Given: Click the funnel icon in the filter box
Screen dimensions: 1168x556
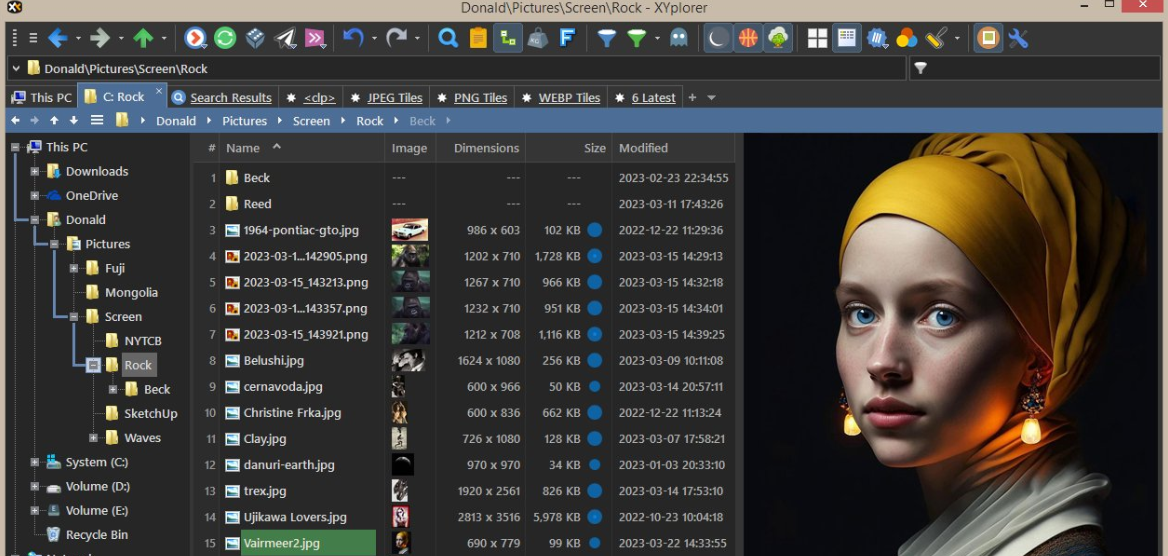Looking at the screenshot, I should (921, 69).
